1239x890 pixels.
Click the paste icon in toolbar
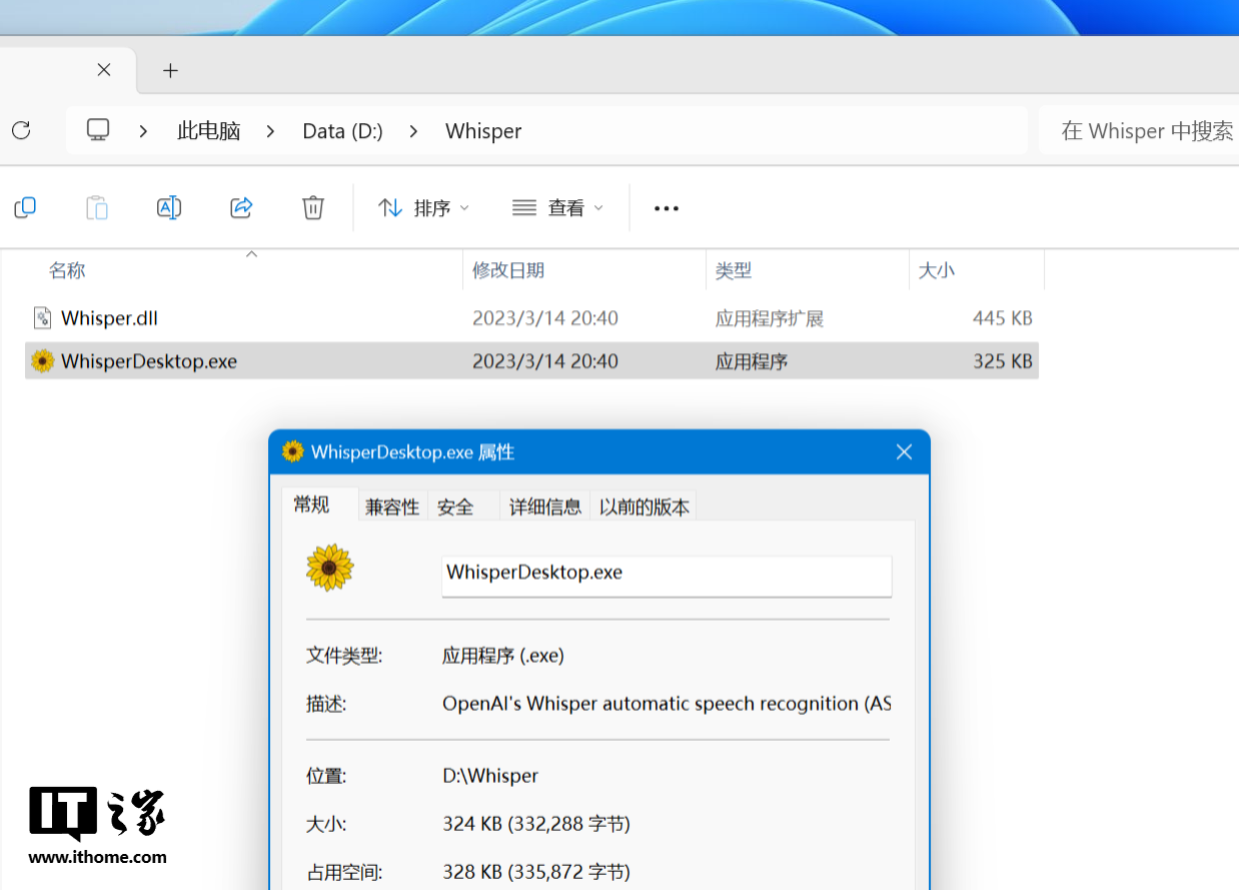point(97,208)
